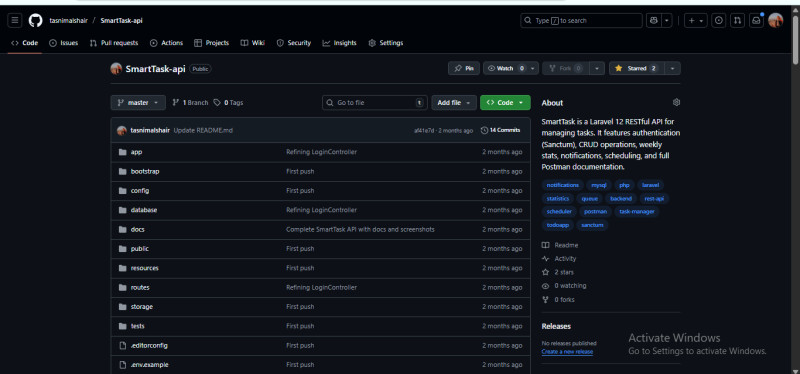
Task: Switch to the Insights tab
Action: tap(339, 43)
